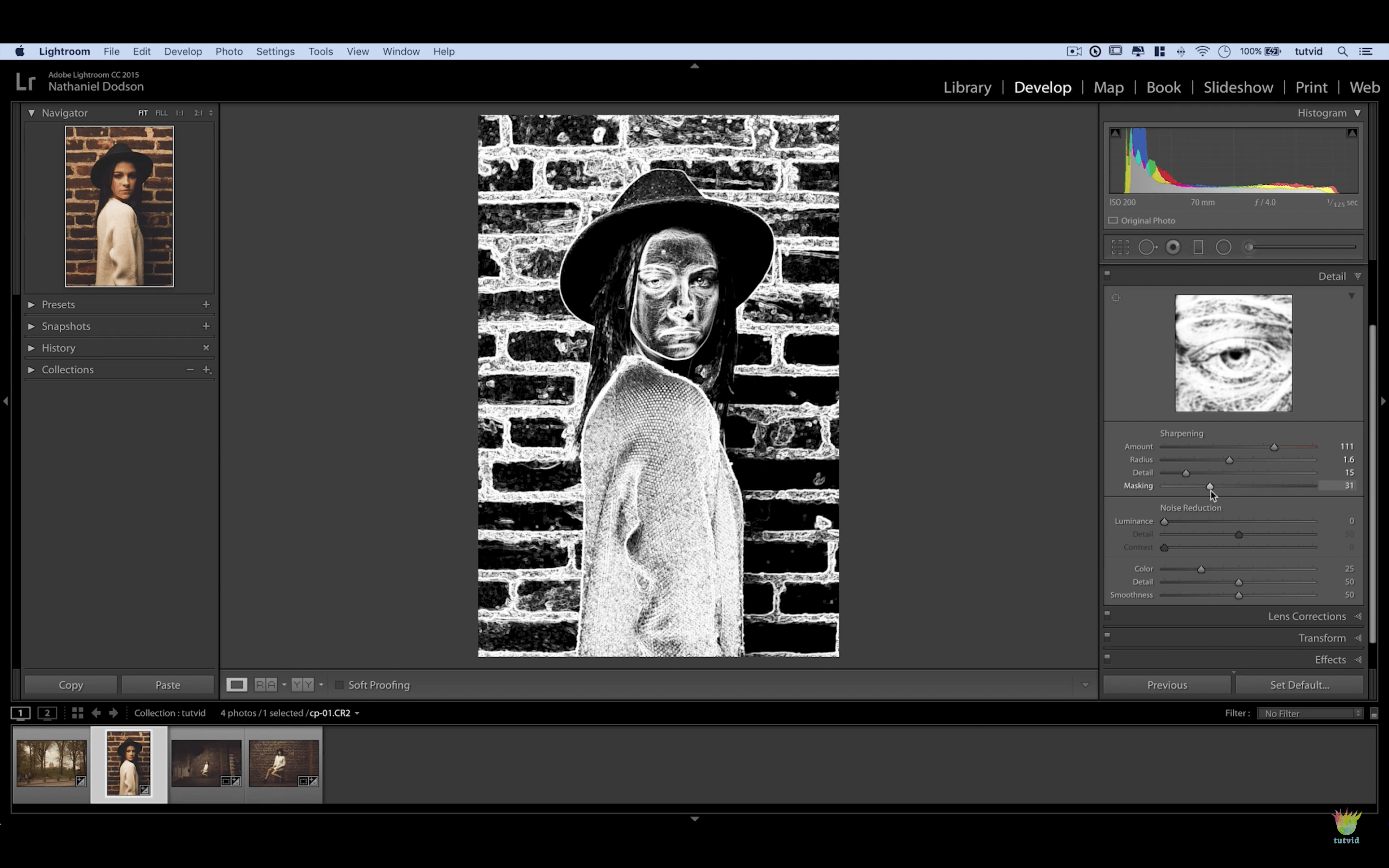Open the No Filter dropdown

1310,713
